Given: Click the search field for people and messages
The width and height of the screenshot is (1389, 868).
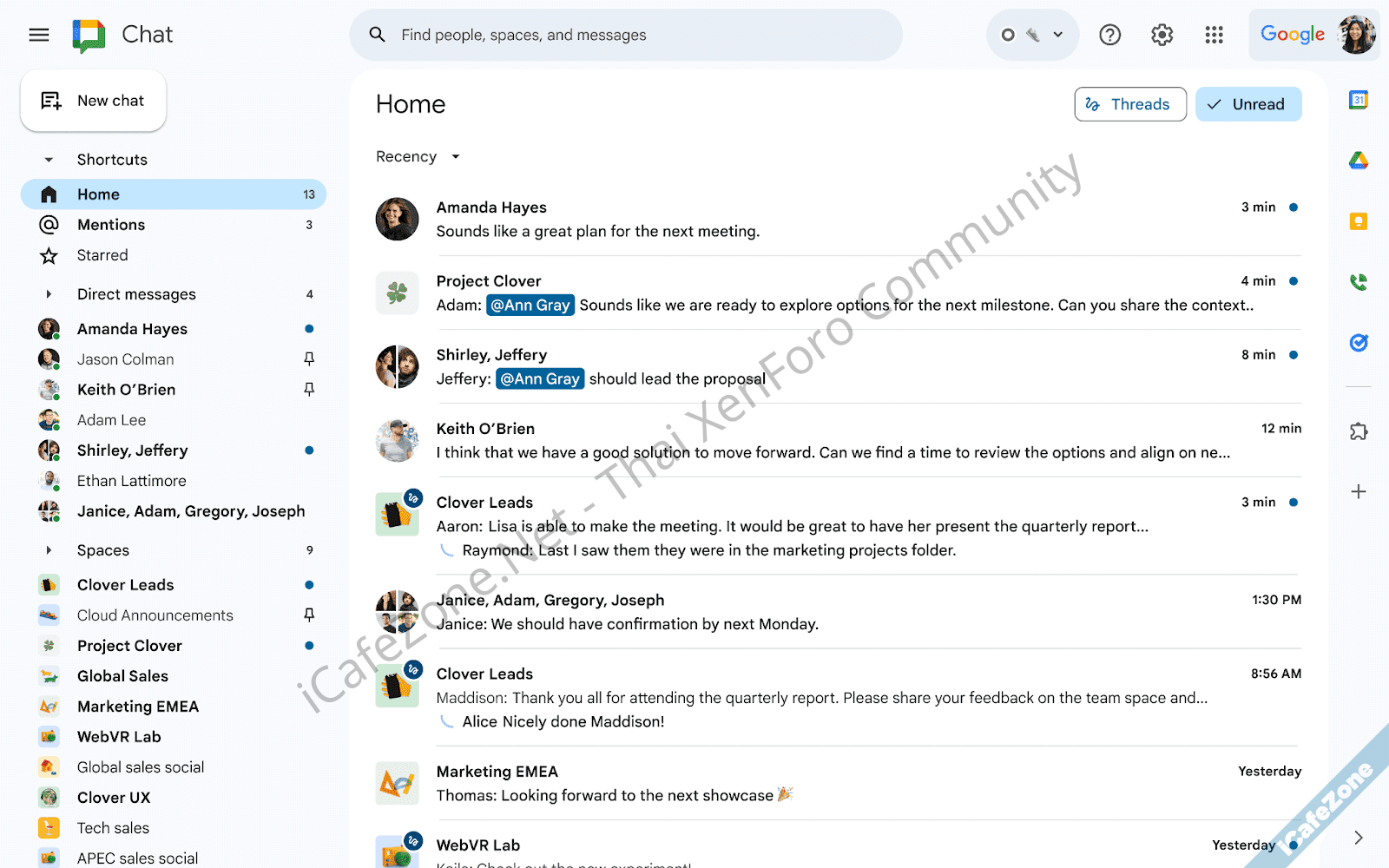Looking at the screenshot, I should pyautogui.click(x=625, y=35).
